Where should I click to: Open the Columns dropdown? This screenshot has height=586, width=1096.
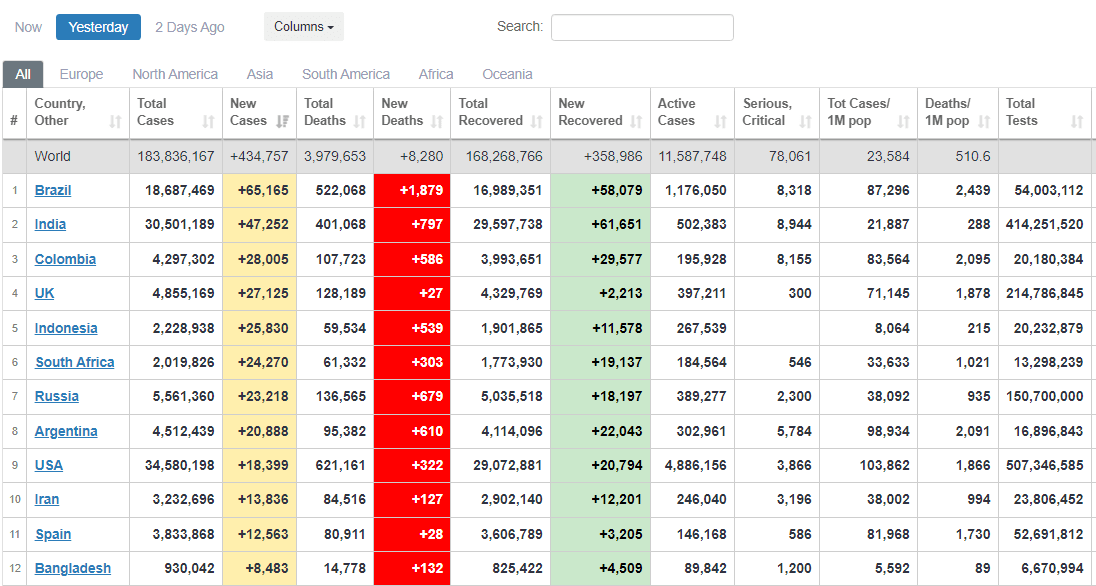tap(303, 27)
